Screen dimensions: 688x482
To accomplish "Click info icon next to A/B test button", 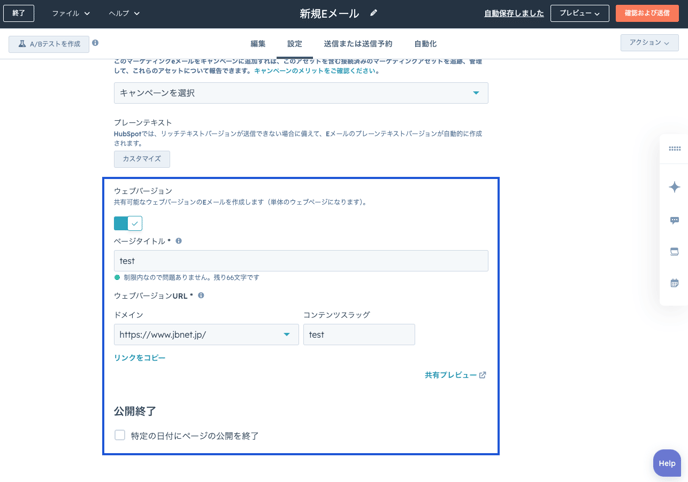I will [96, 43].
